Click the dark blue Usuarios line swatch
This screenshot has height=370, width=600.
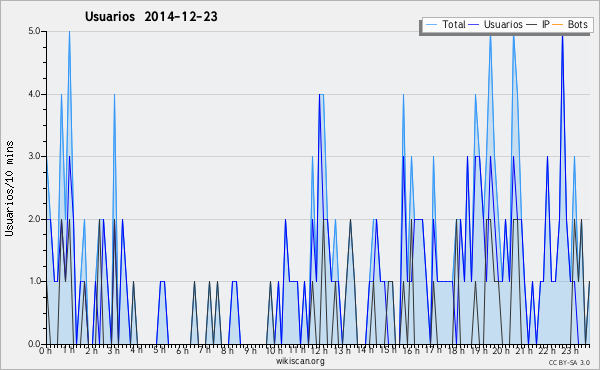coord(474,25)
